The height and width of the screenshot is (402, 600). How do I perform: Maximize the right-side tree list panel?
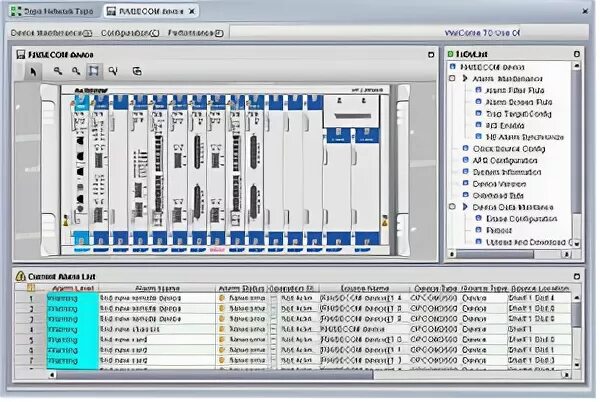(577, 54)
